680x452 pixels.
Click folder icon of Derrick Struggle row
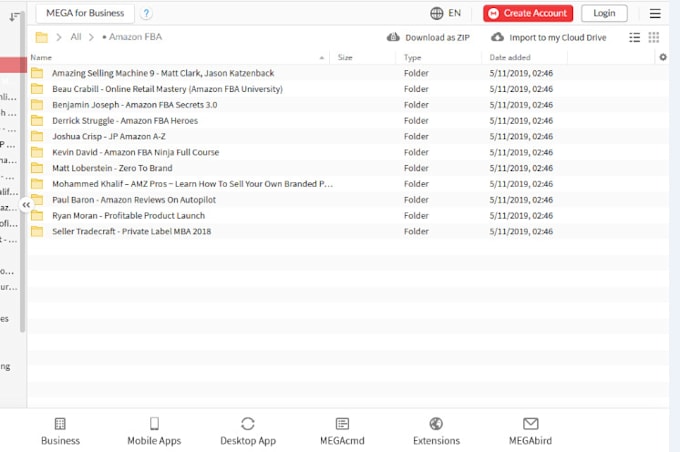tap(37, 120)
